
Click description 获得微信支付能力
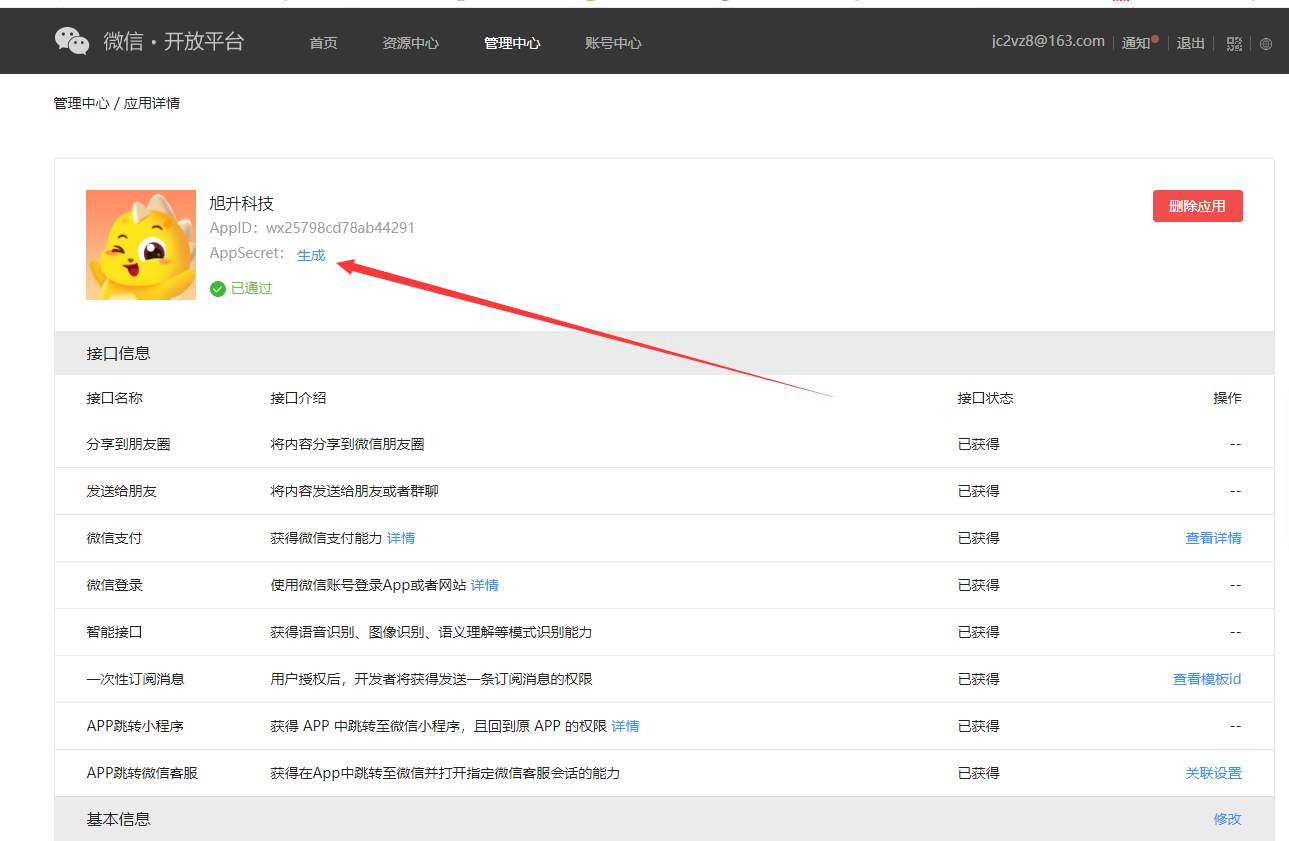pyautogui.click(x=326, y=538)
